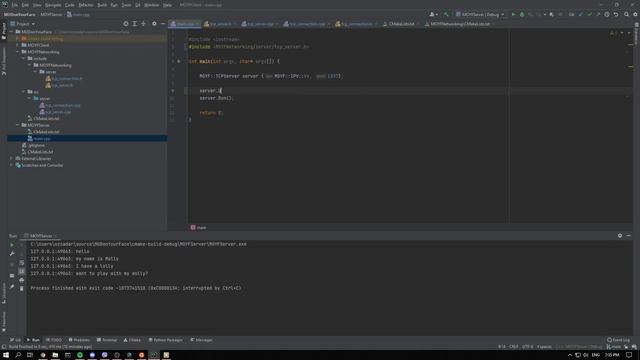Open the Window menu
640x360 pixels.
coord(151,5)
